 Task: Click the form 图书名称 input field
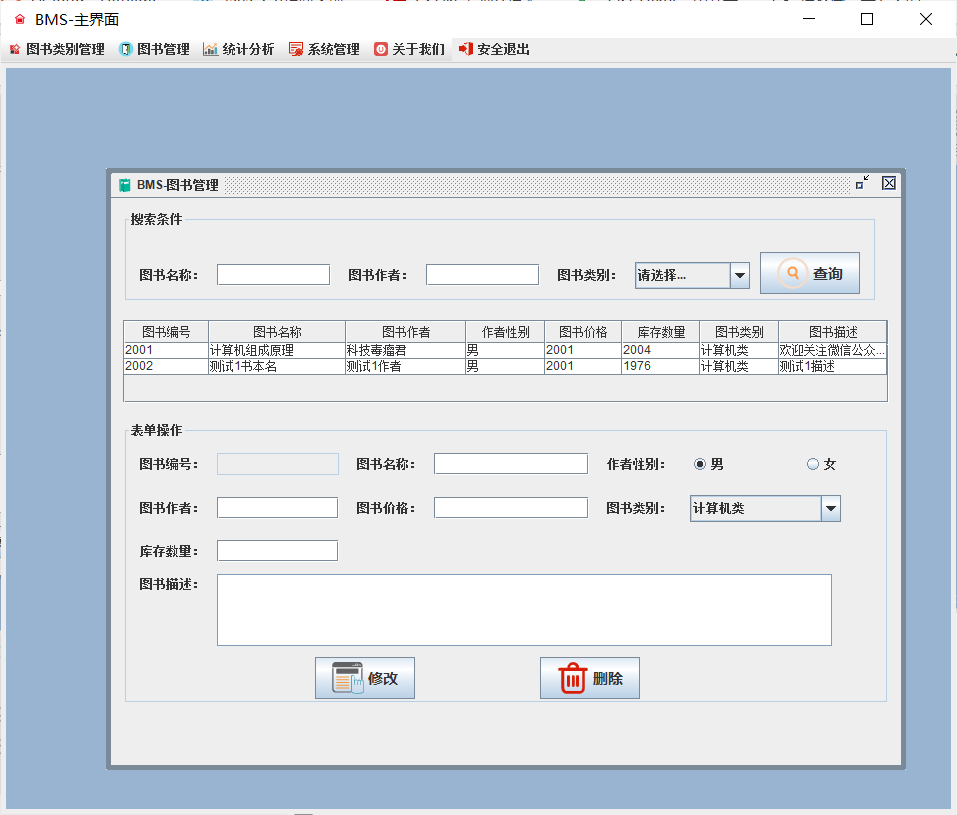511,463
